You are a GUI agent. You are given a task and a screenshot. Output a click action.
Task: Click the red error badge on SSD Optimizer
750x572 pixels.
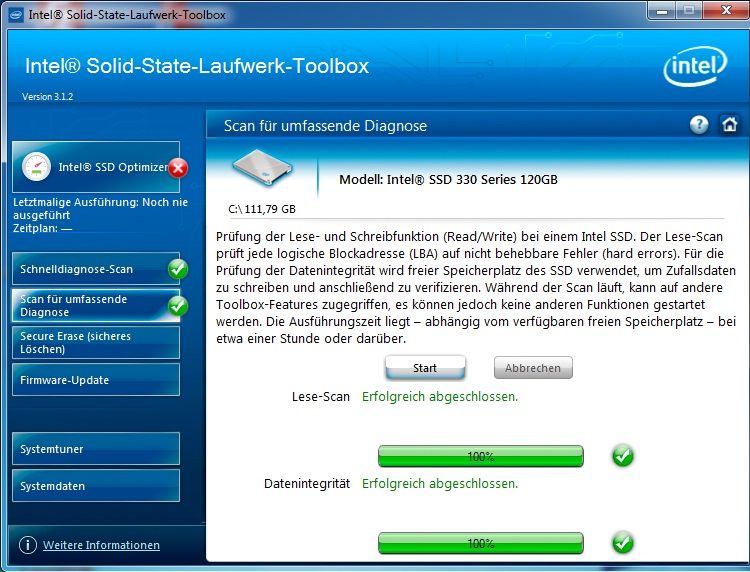coord(178,168)
